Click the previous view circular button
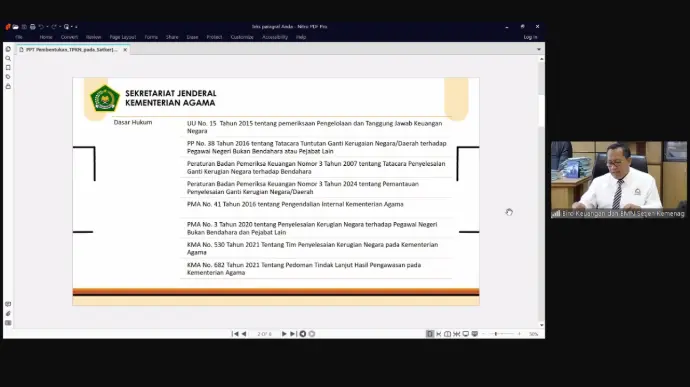Image resolution: width=690 pixels, height=387 pixels. 303,334
